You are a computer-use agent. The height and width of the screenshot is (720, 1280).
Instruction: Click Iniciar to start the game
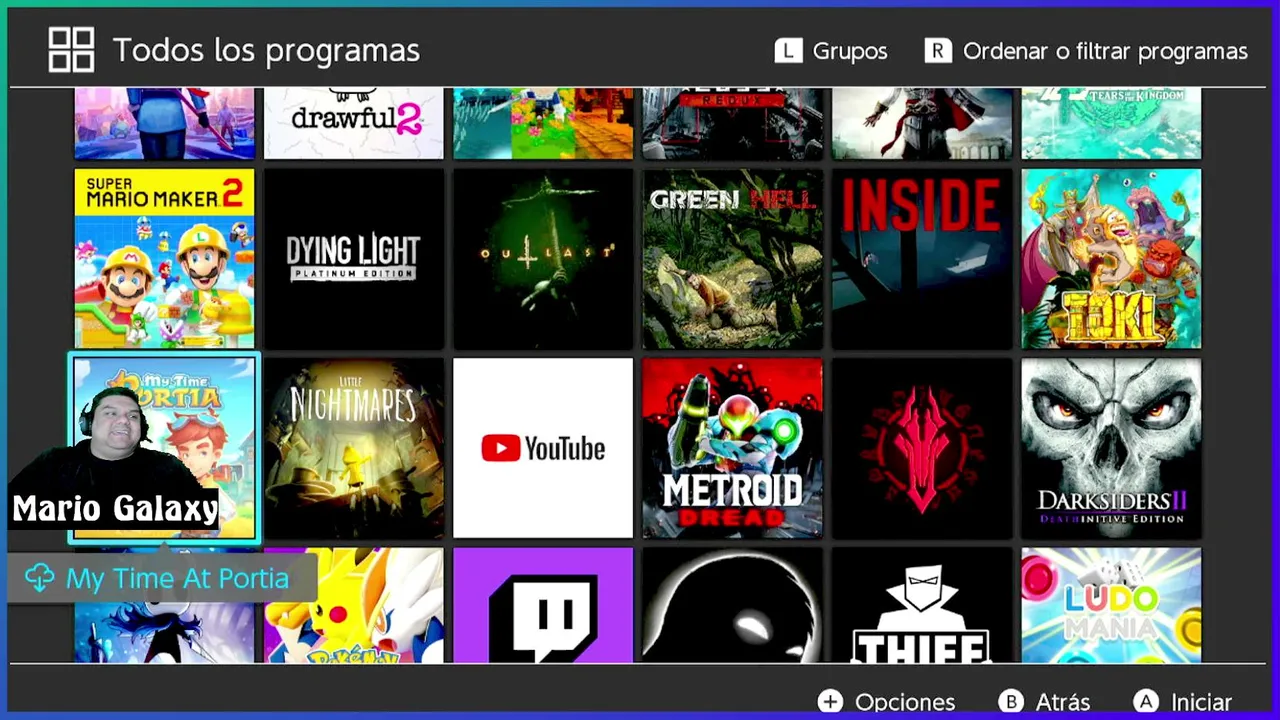click(1201, 702)
